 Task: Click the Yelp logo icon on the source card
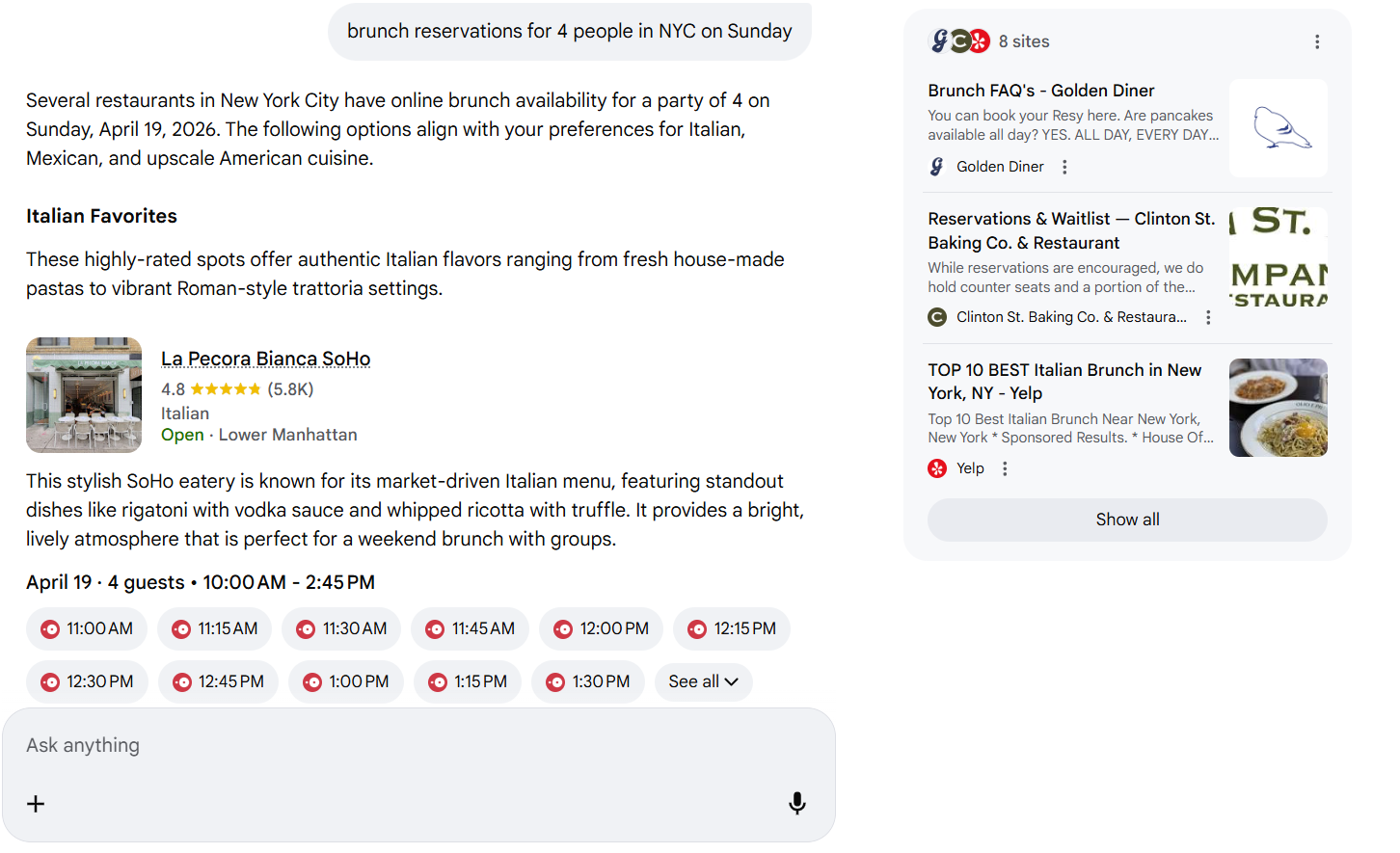point(936,467)
